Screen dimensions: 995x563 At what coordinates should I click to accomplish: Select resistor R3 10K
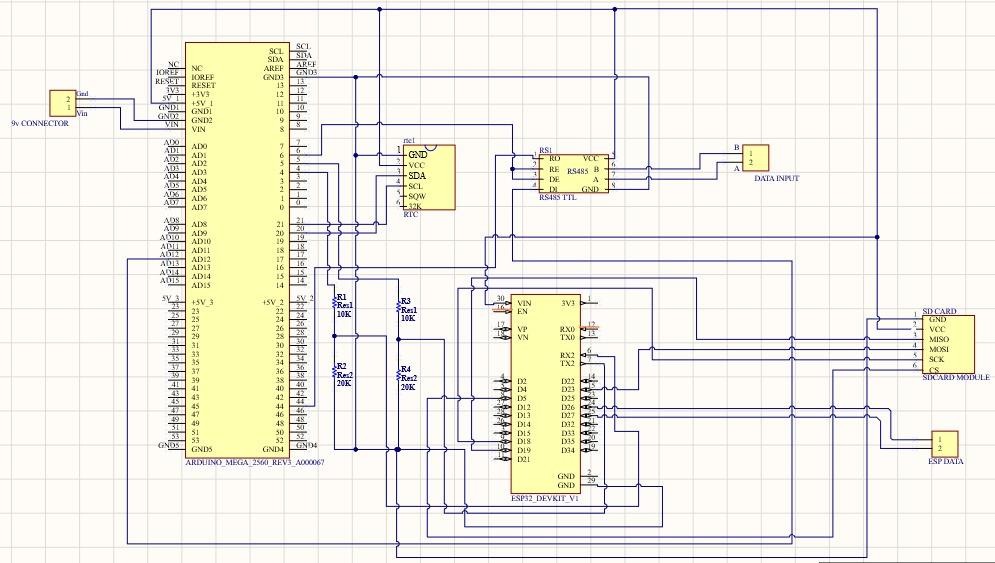click(x=399, y=309)
